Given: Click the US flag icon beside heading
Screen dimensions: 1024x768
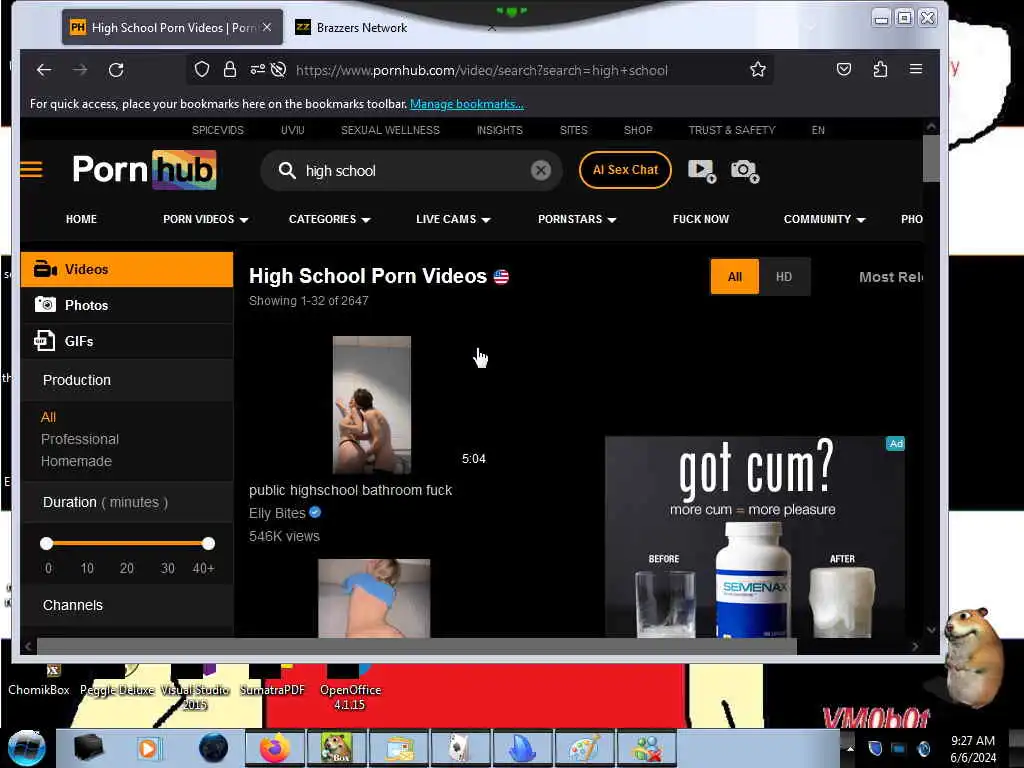Looking at the screenshot, I should click(501, 277).
